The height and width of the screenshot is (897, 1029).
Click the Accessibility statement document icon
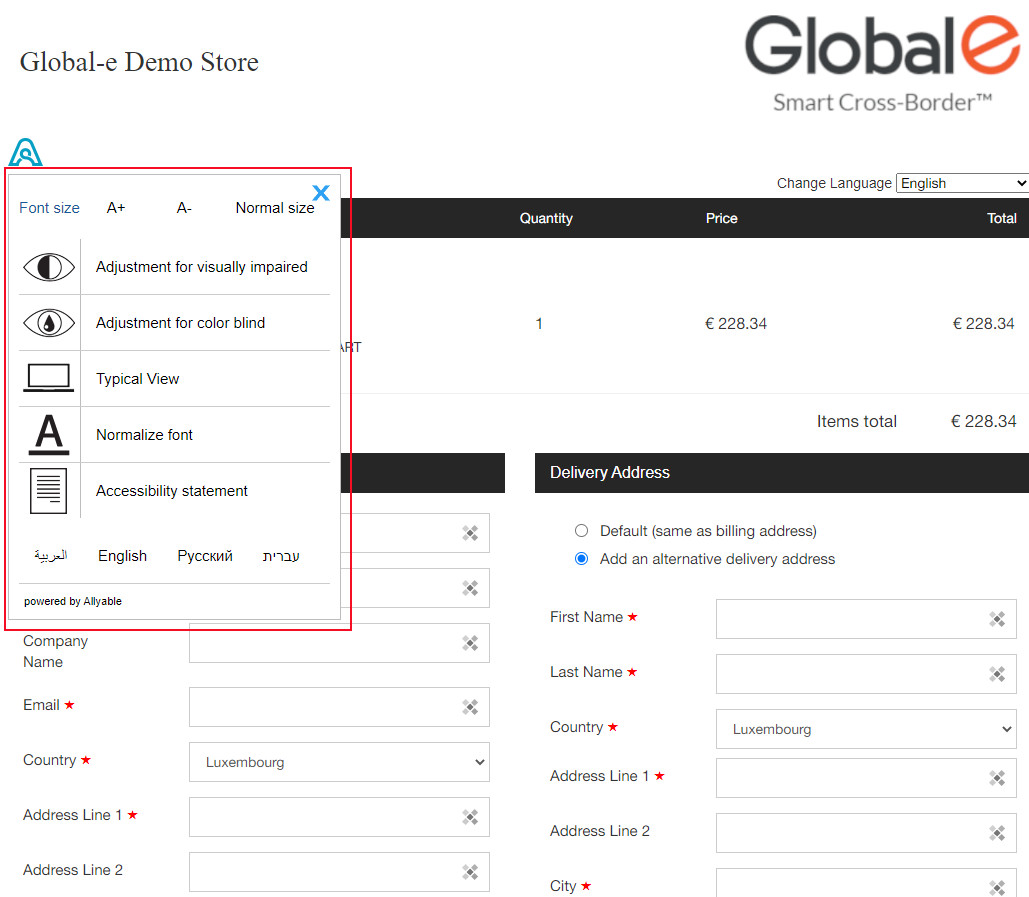tap(49, 491)
